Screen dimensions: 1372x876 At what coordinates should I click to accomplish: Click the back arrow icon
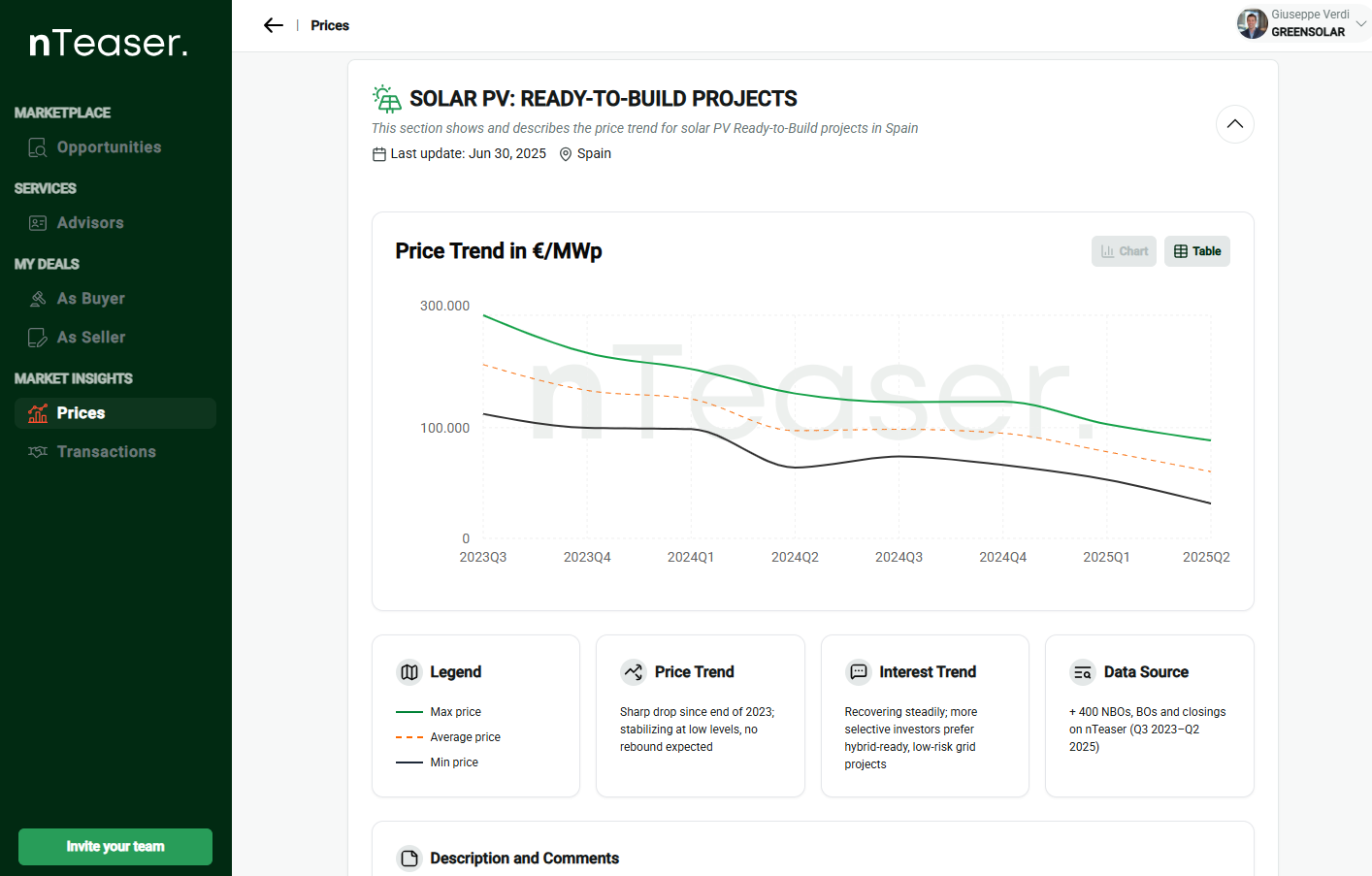click(274, 25)
